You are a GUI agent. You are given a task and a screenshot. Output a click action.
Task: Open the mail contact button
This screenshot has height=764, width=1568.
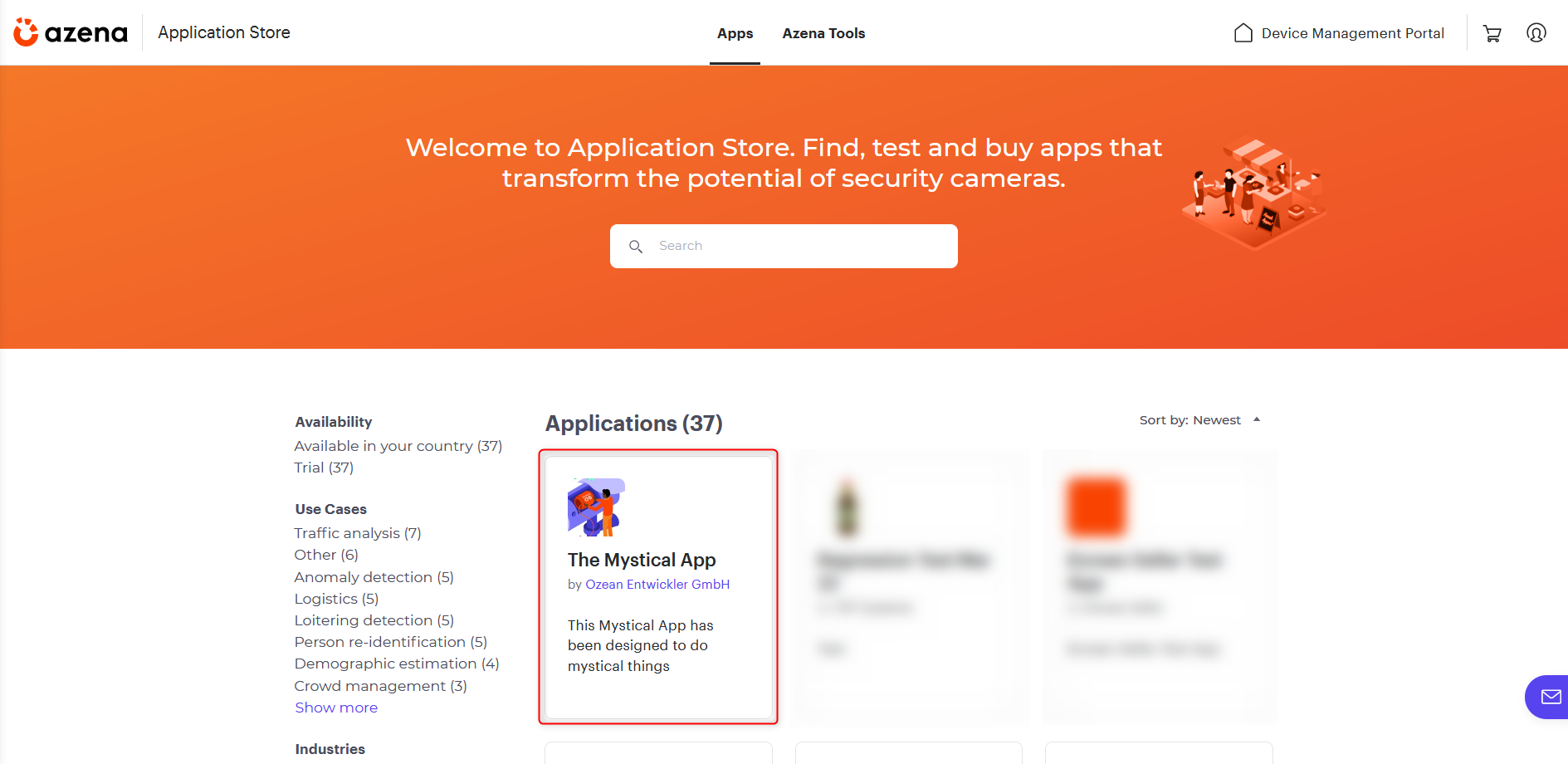tap(1549, 697)
